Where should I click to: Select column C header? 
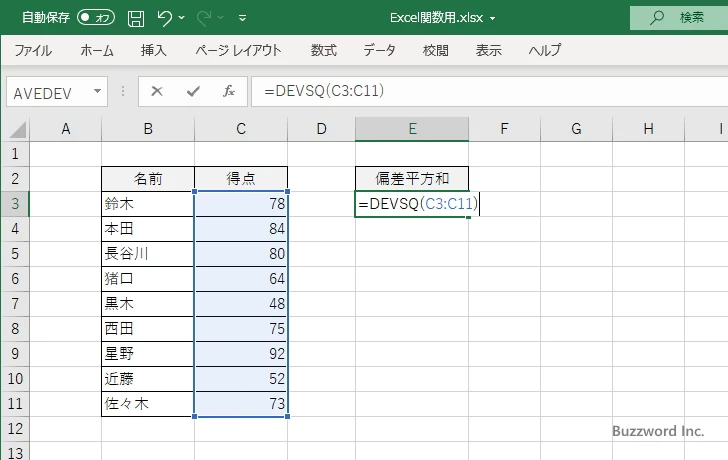[241, 129]
